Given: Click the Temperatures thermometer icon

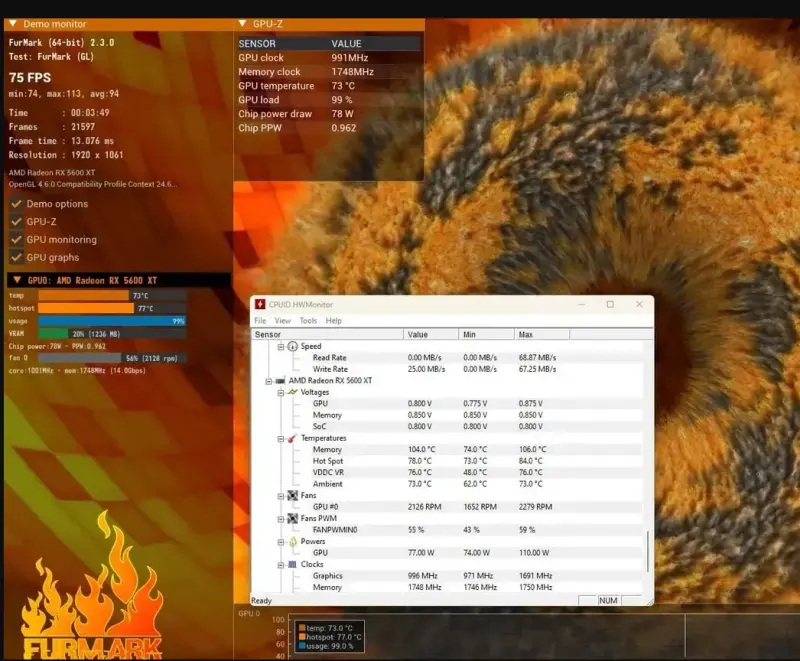Looking at the screenshot, I should (x=292, y=438).
